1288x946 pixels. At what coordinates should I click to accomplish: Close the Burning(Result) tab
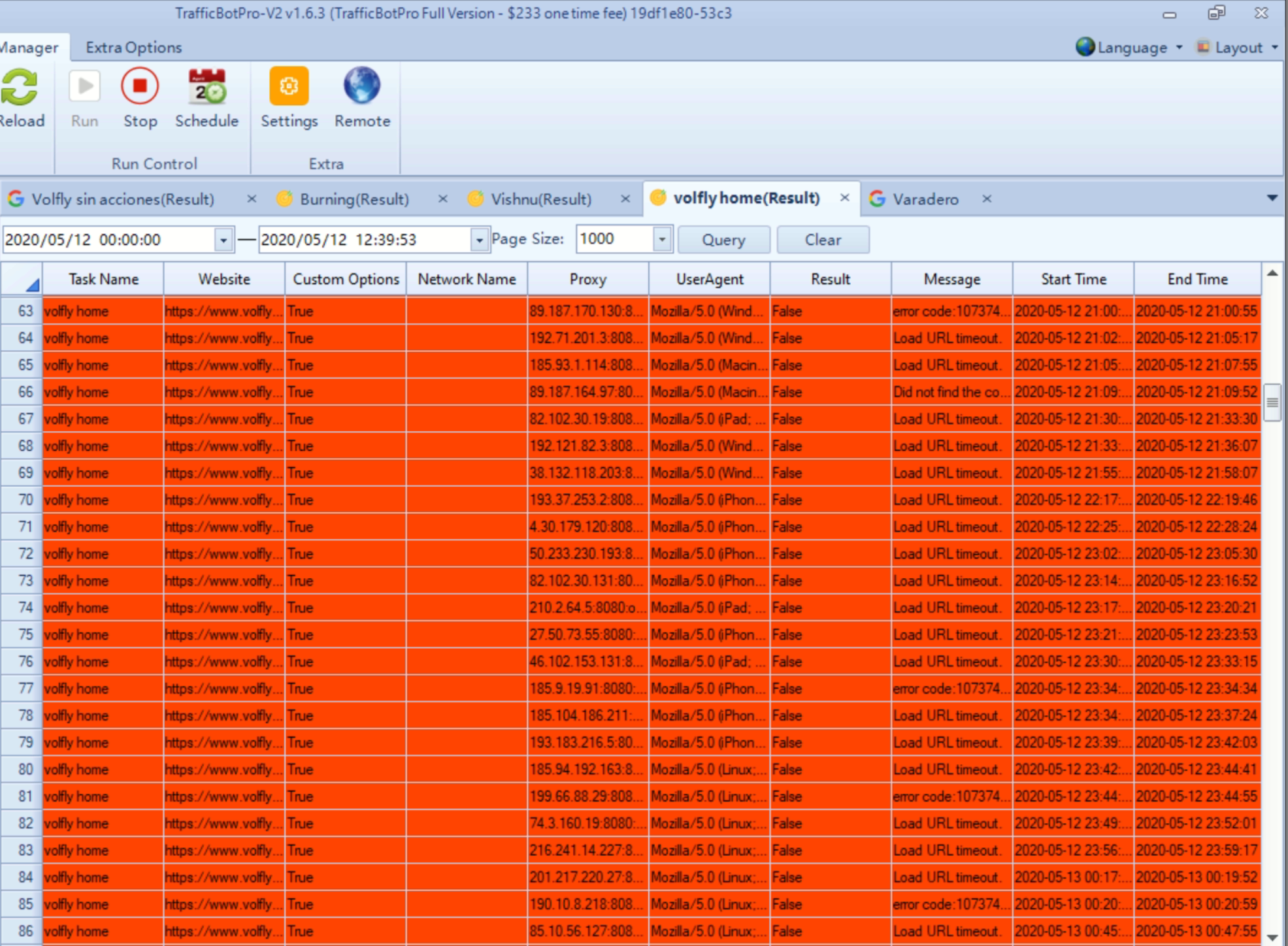point(443,199)
